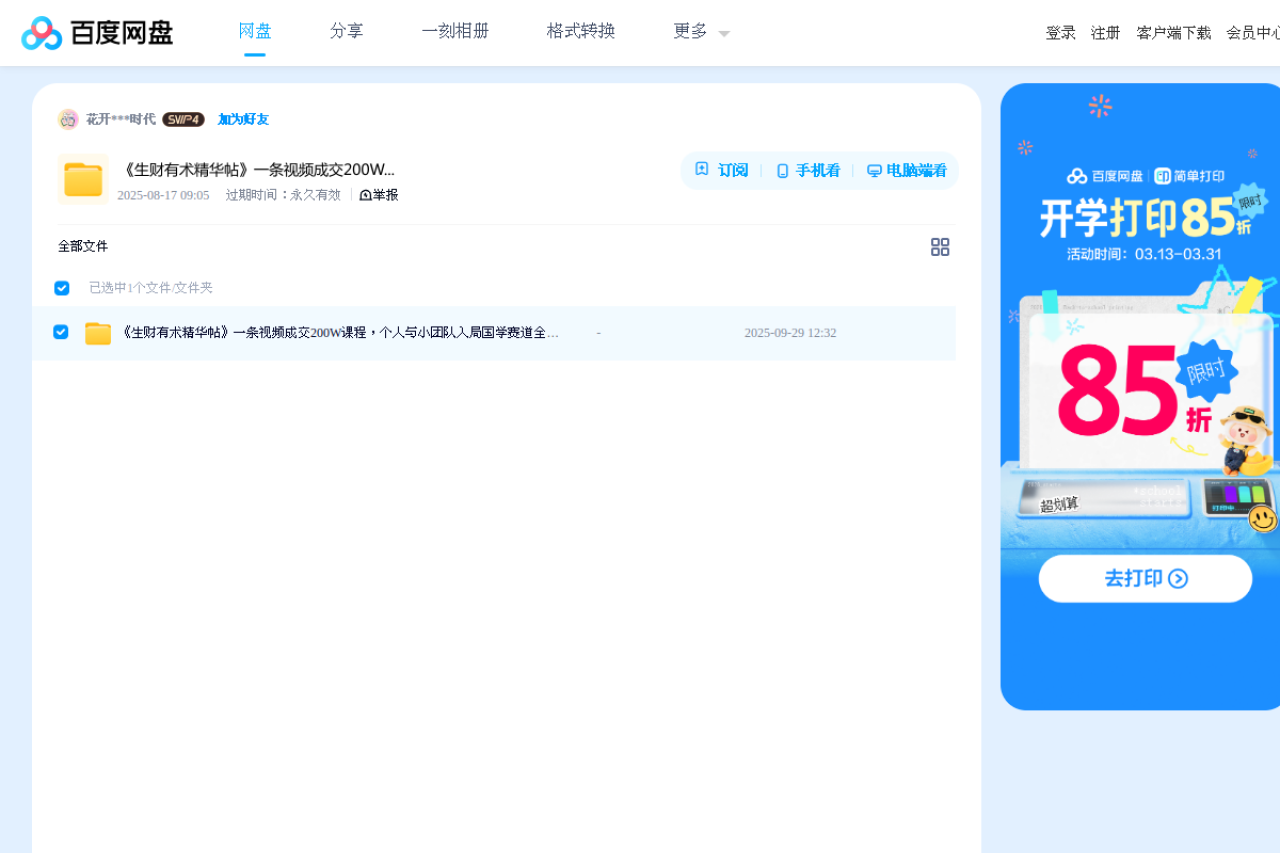The height and width of the screenshot is (853, 1280).
Task: Uncheck the select-all checkbox above file list
Action: 61,287
